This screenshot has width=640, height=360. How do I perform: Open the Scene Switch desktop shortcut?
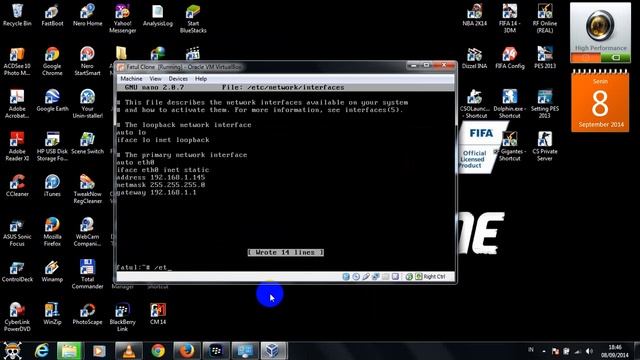pos(87,143)
